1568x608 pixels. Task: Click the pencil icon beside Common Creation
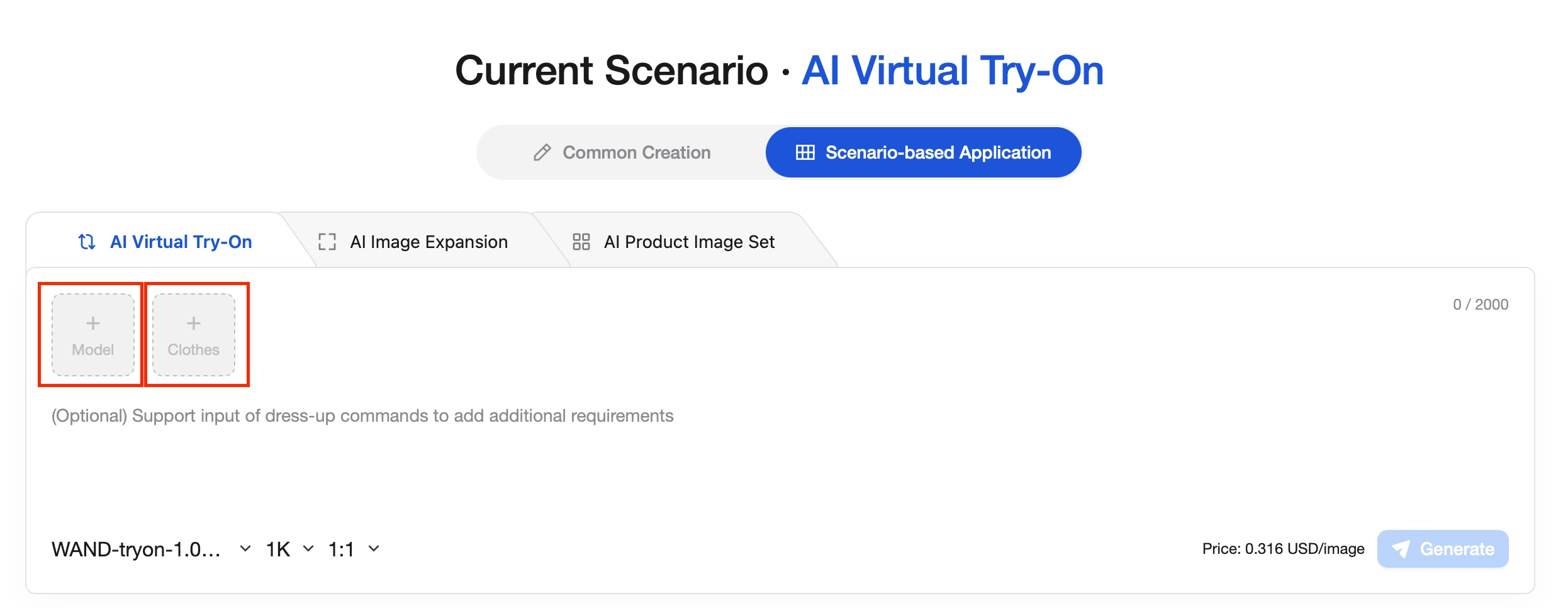click(x=542, y=152)
